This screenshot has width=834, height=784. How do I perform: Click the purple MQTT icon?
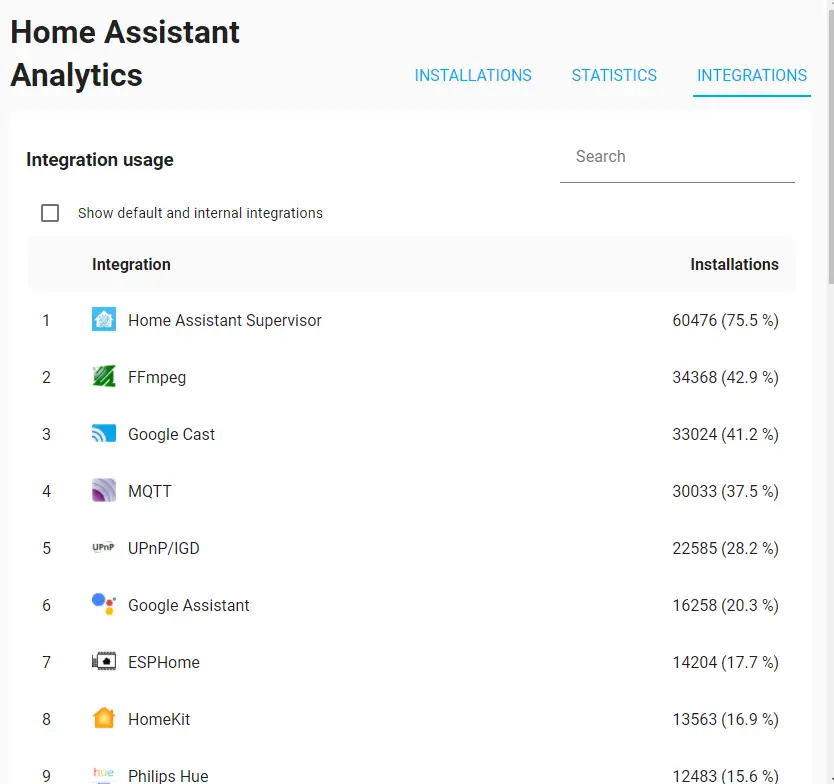[104, 490]
